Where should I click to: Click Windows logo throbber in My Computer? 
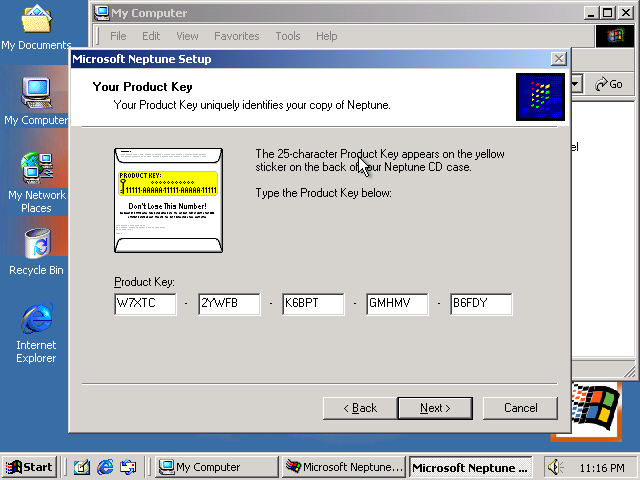pos(616,36)
